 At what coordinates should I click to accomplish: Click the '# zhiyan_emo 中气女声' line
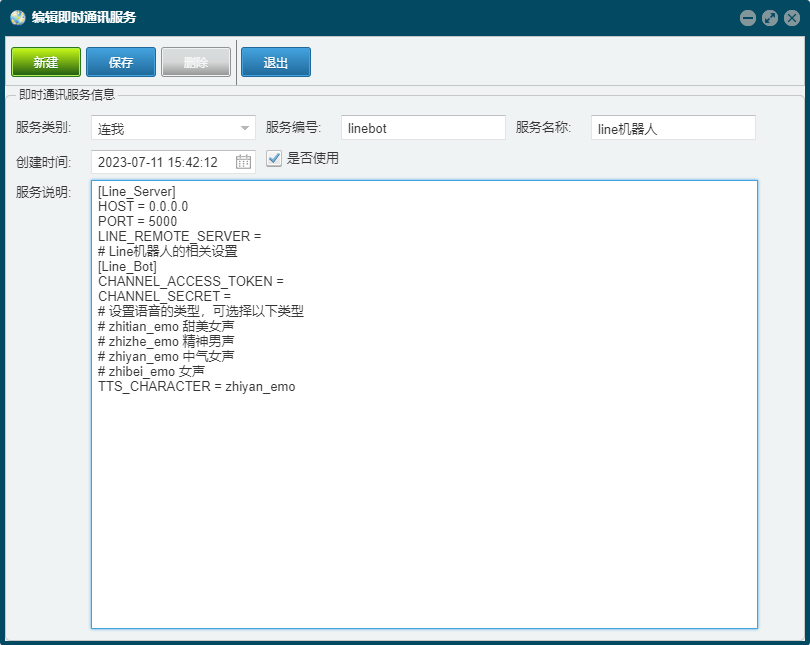(x=166, y=356)
